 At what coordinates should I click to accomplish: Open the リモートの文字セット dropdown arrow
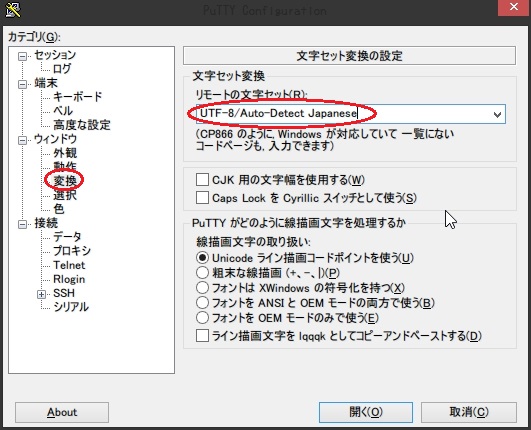tap(497, 114)
